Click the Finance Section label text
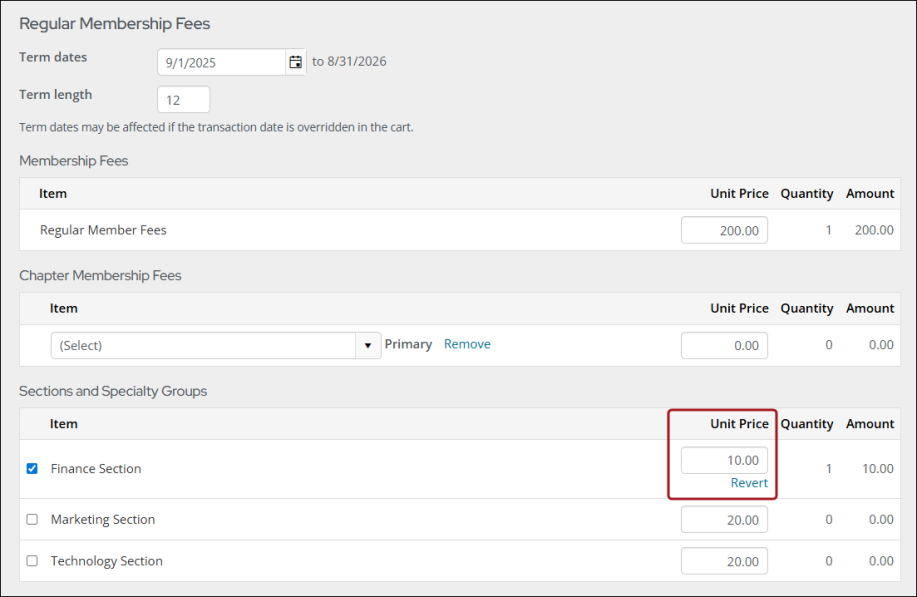The width and height of the screenshot is (917, 597). point(96,469)
